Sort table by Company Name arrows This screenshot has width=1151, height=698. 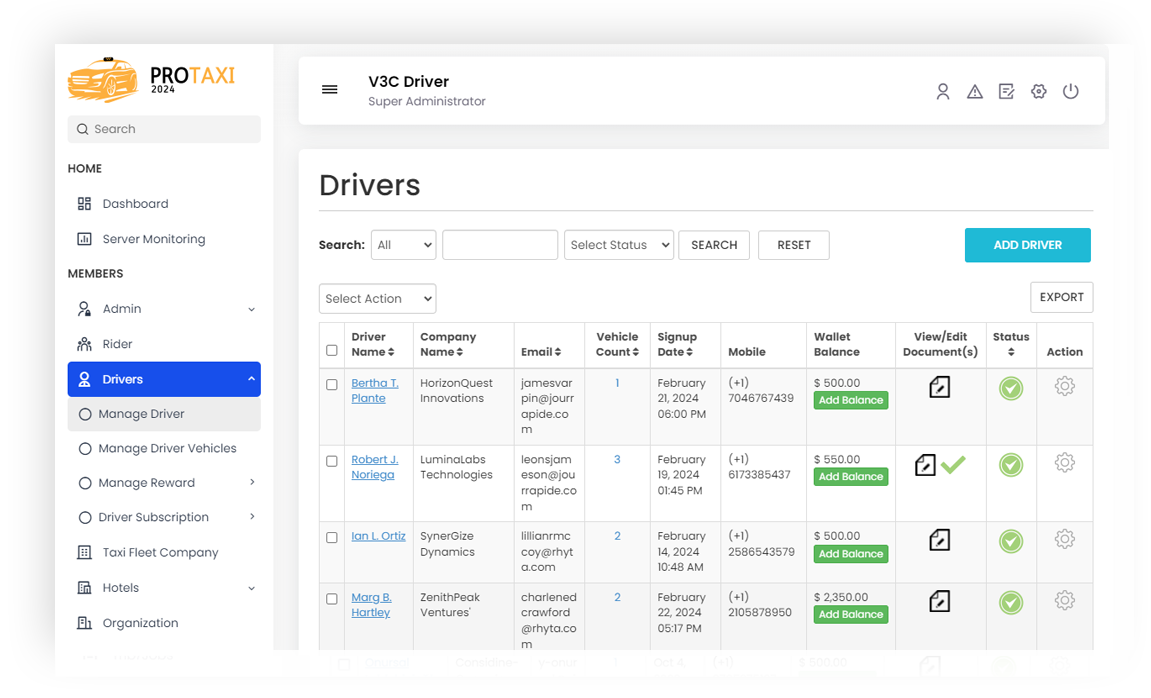click(x=460, y=352)
